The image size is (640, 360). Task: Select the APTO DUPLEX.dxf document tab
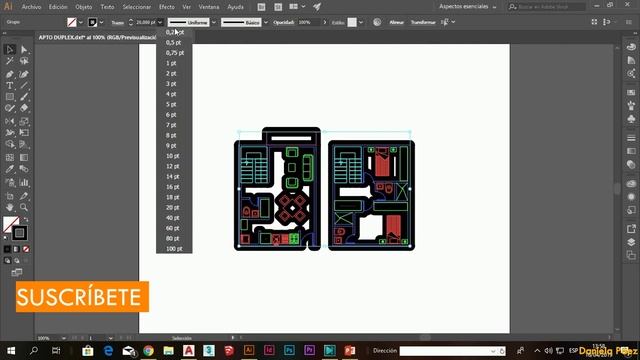tap(97, 37)
